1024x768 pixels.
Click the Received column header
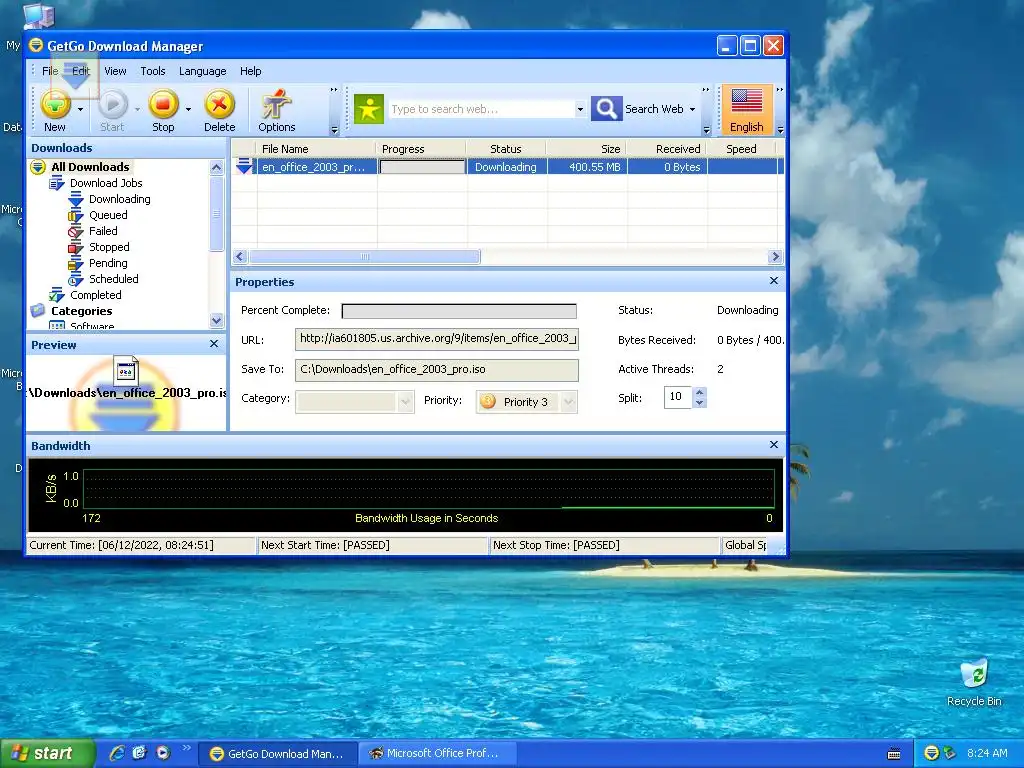pyautogui.click(x=667, y=149)
